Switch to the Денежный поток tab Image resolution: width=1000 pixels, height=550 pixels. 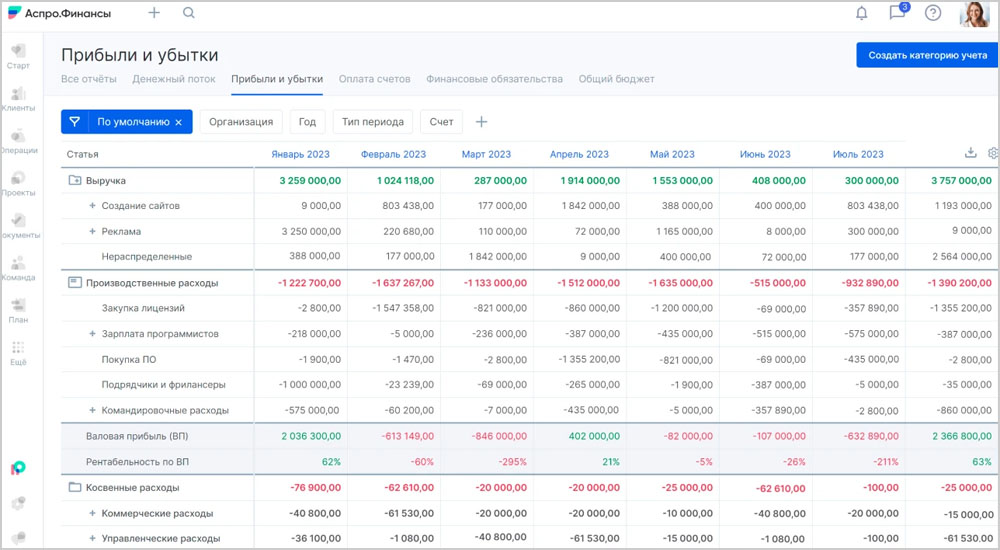tap(174, 79)
